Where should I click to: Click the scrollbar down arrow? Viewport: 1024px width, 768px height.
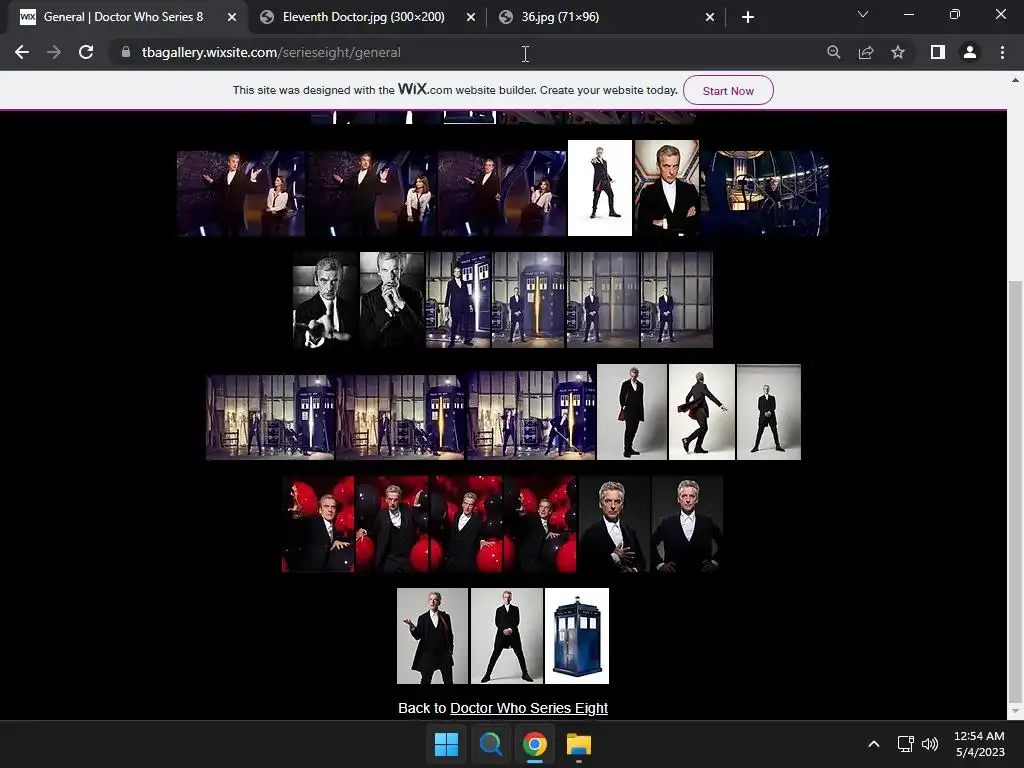coord(1015,711)
